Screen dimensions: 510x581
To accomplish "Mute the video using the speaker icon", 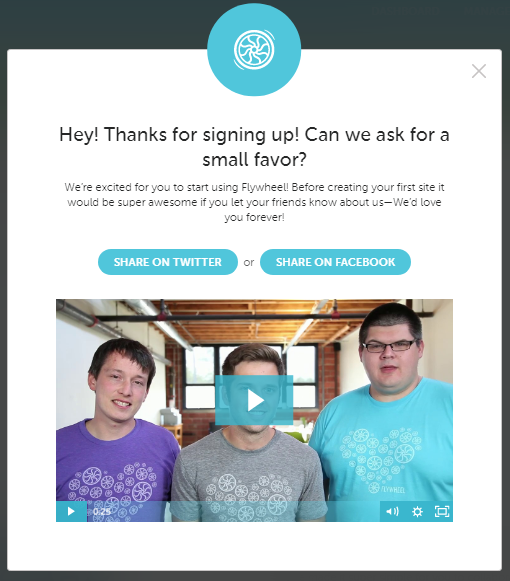I will (392, 512).
